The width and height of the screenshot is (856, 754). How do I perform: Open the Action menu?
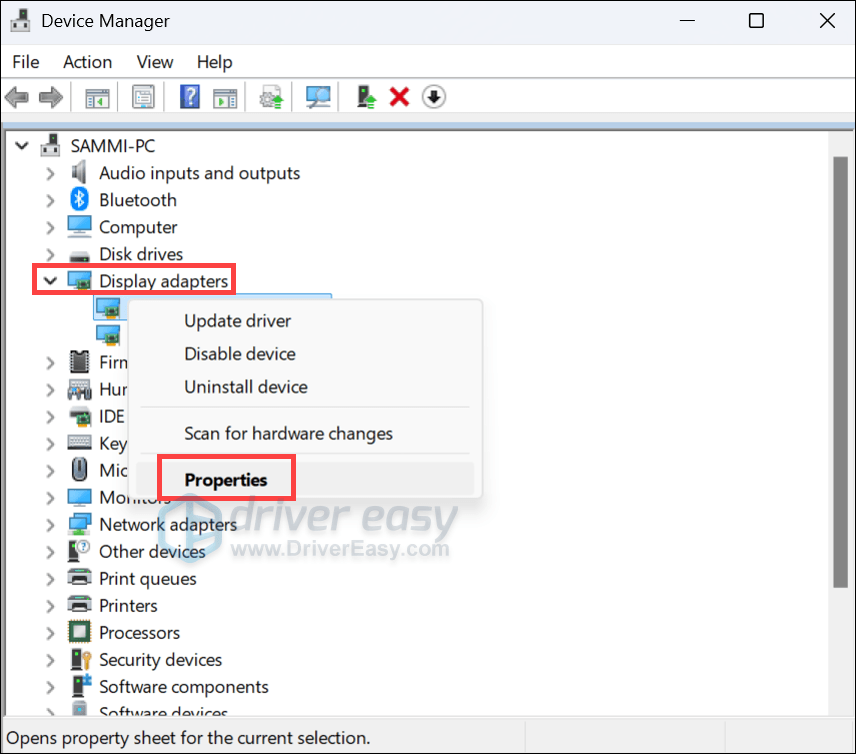(87, 62)
